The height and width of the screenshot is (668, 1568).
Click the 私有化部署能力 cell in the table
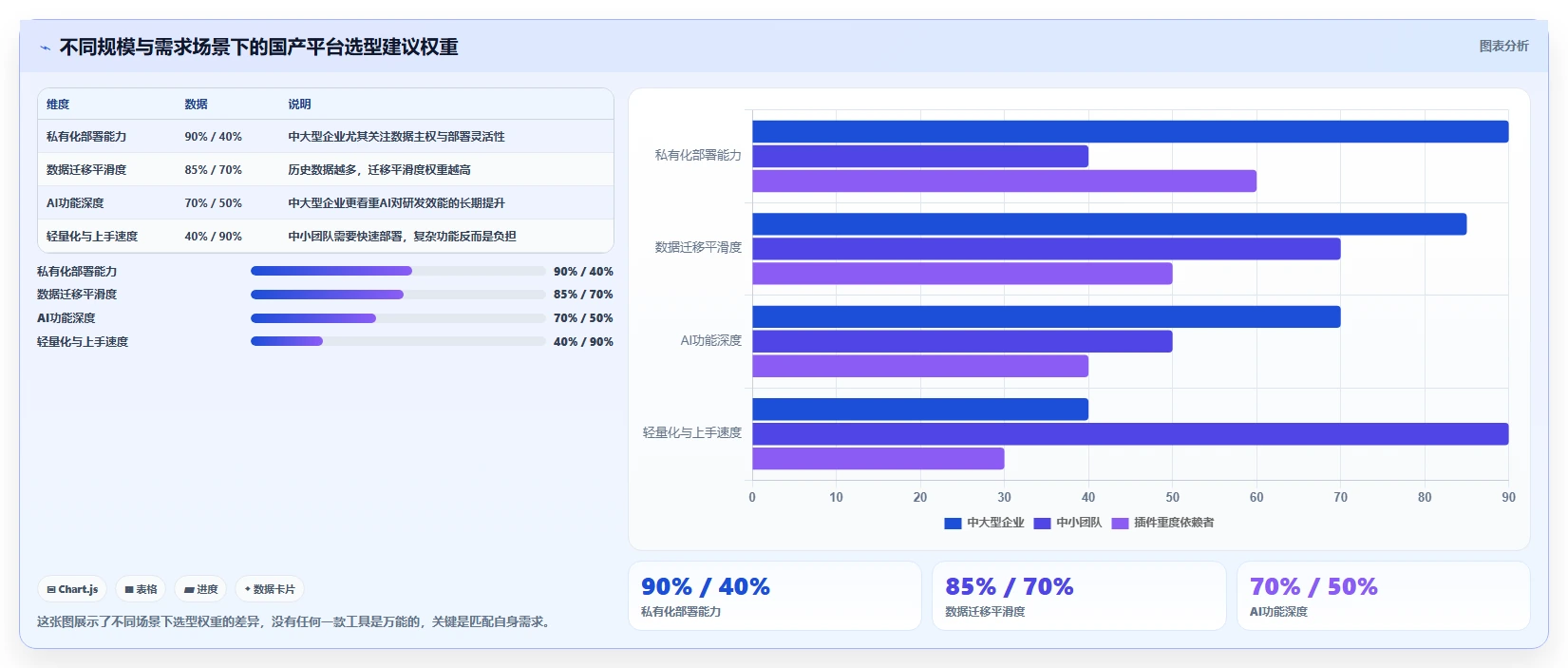86,137
